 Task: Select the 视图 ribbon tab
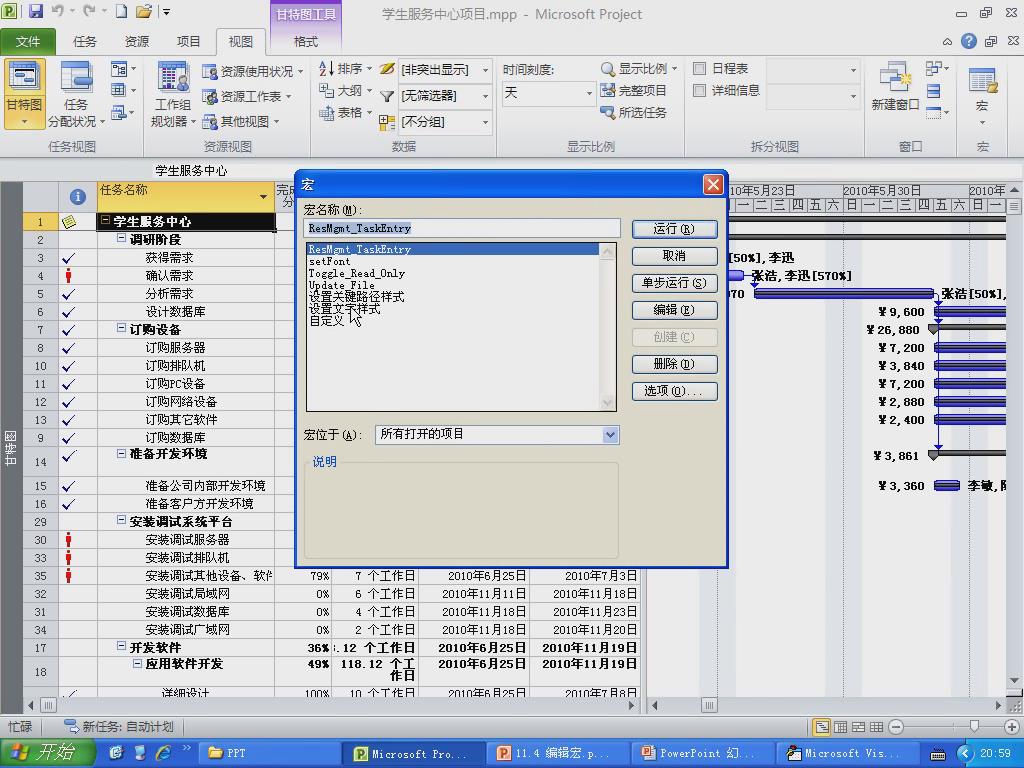click(x=240, y=42)
